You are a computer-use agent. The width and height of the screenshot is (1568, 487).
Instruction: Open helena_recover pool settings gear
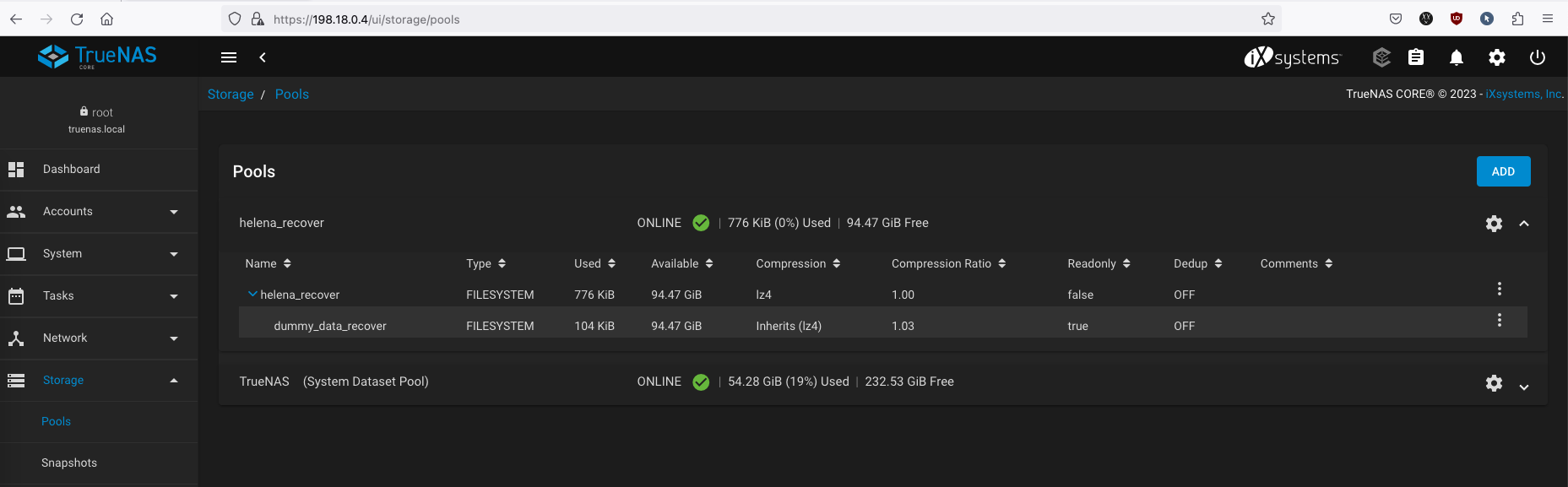1494,224
